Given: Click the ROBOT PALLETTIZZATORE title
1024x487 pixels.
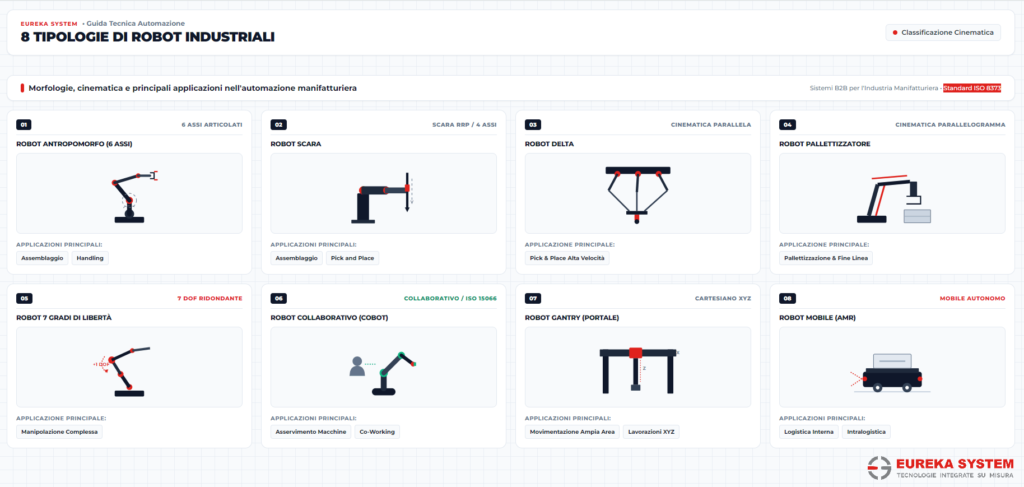Looking at the screenshot, I should [825, 144].
